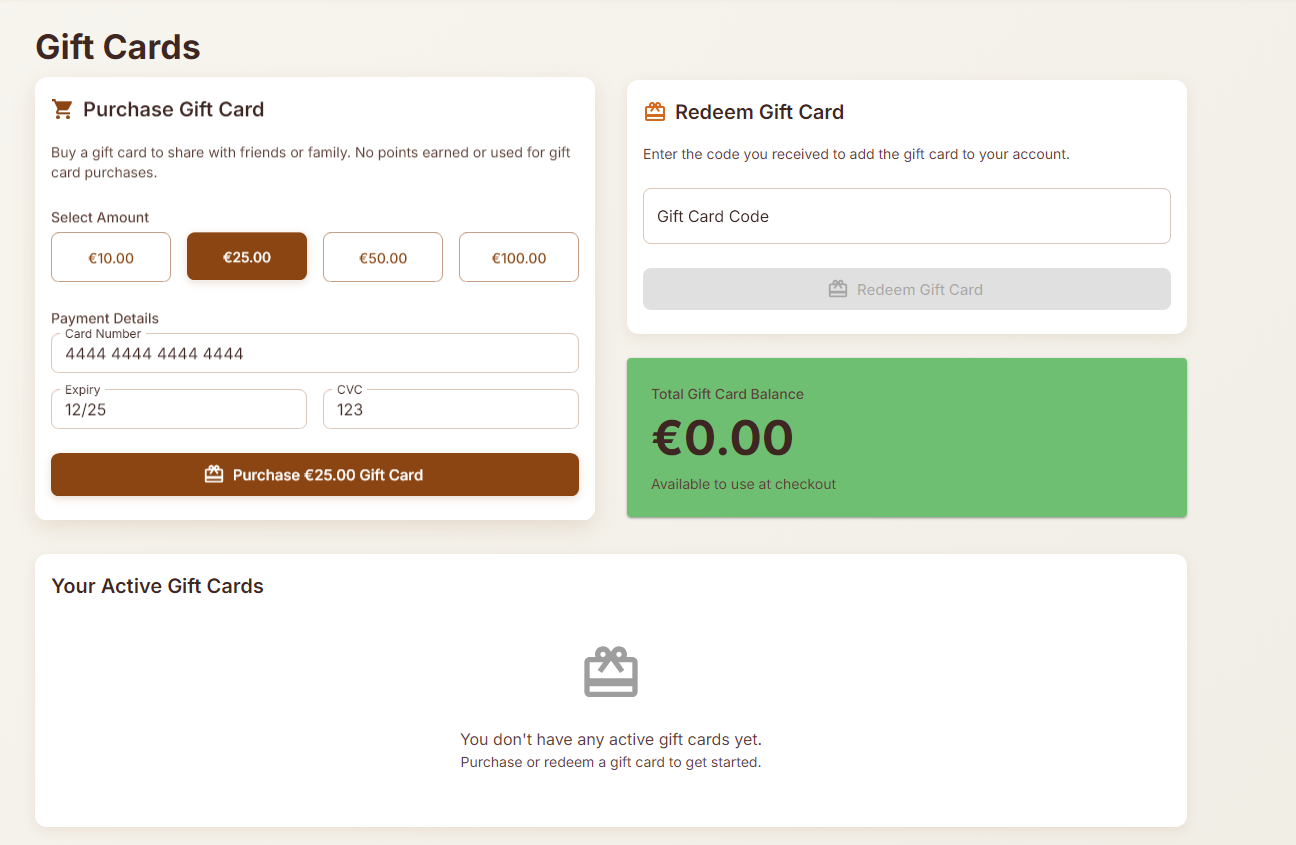Click the orange gift card icon beside Redeem heading

[x=655, y=112]
